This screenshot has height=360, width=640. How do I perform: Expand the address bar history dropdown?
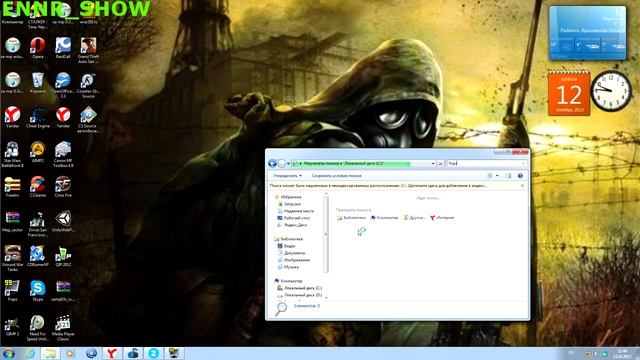[433, 163]
